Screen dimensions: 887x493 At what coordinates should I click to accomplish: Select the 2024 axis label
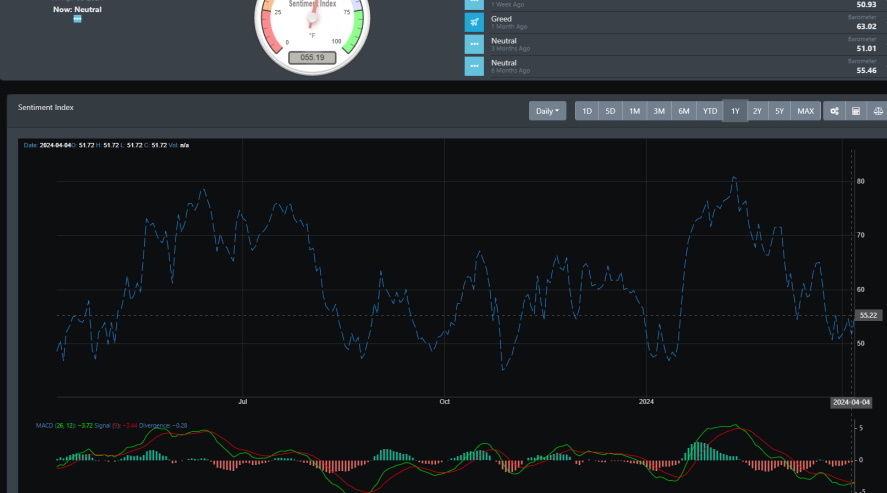point(646,402)
